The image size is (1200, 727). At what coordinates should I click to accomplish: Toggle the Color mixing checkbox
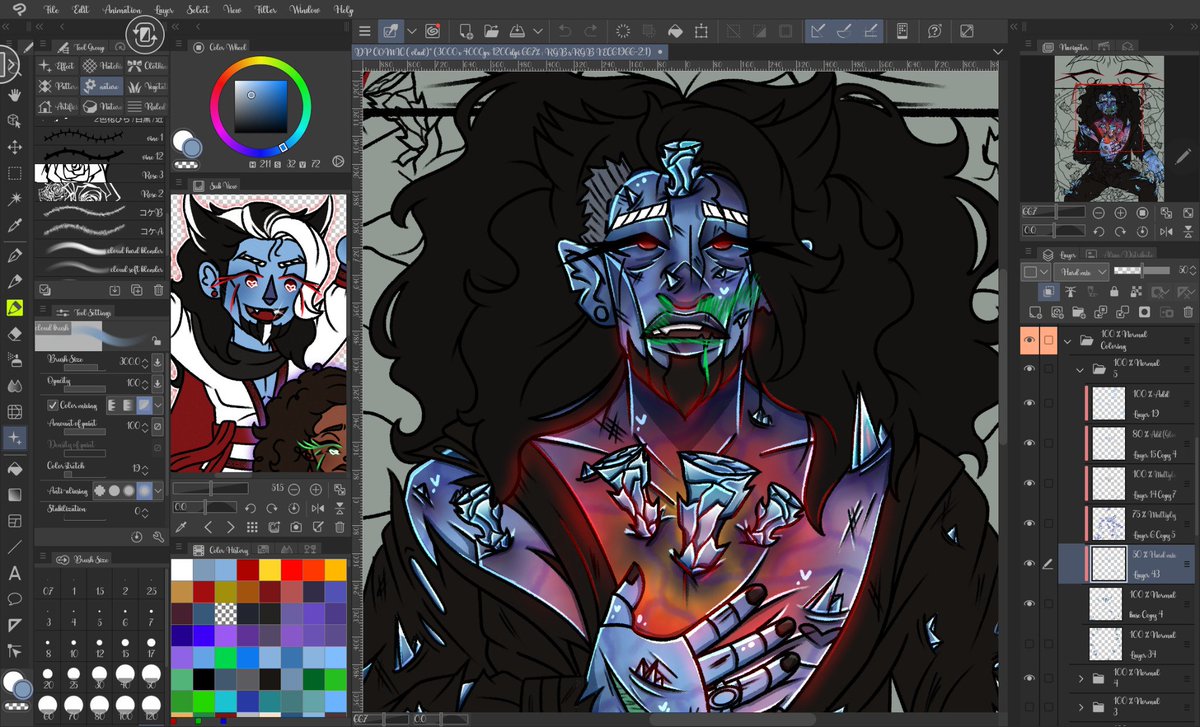pyautogui.click(x=52, y=405)
